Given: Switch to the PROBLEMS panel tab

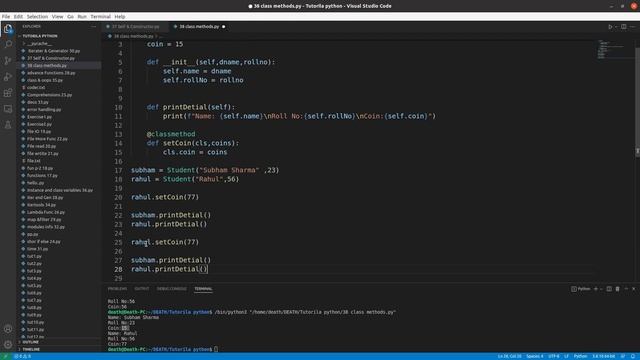Looking at the screenshot, I should tap(118, 289).
